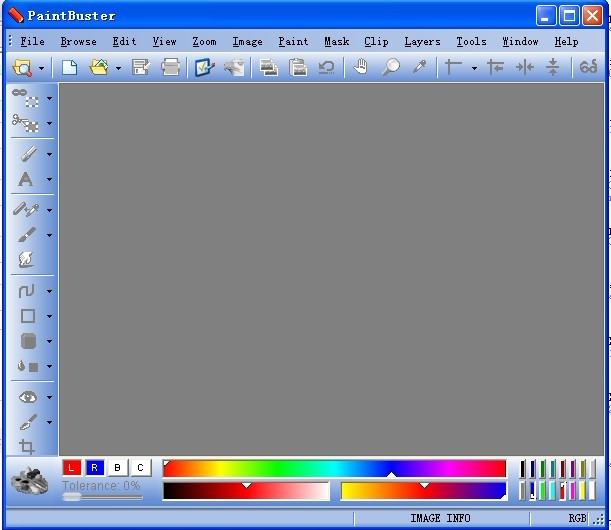Create a new blank image
Image resolution: width=611 pixels, height=530 pixels.
pyautogui.click(x=69, y=67)
